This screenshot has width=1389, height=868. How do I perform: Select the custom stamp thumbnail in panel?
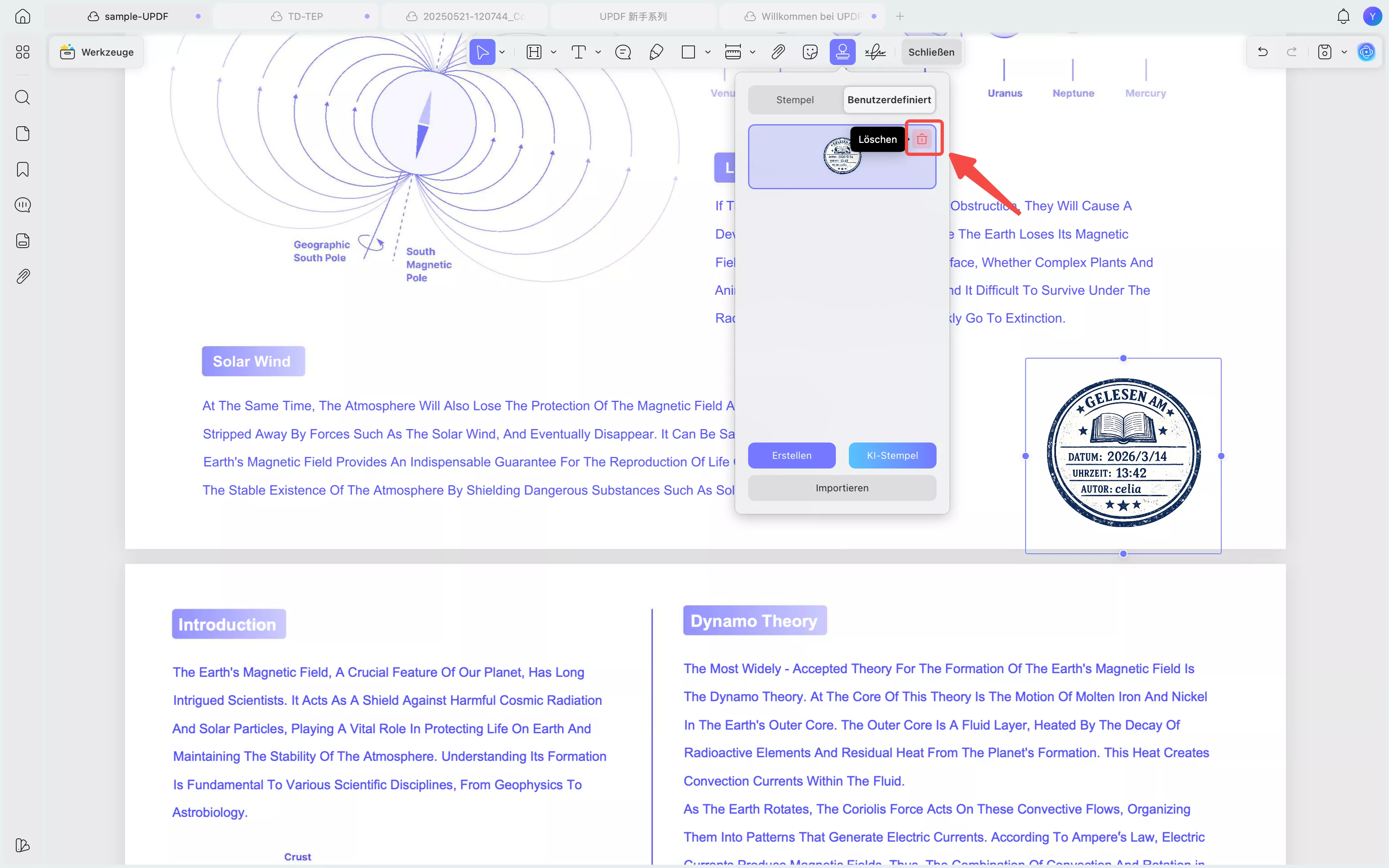(x=841, y=157)
